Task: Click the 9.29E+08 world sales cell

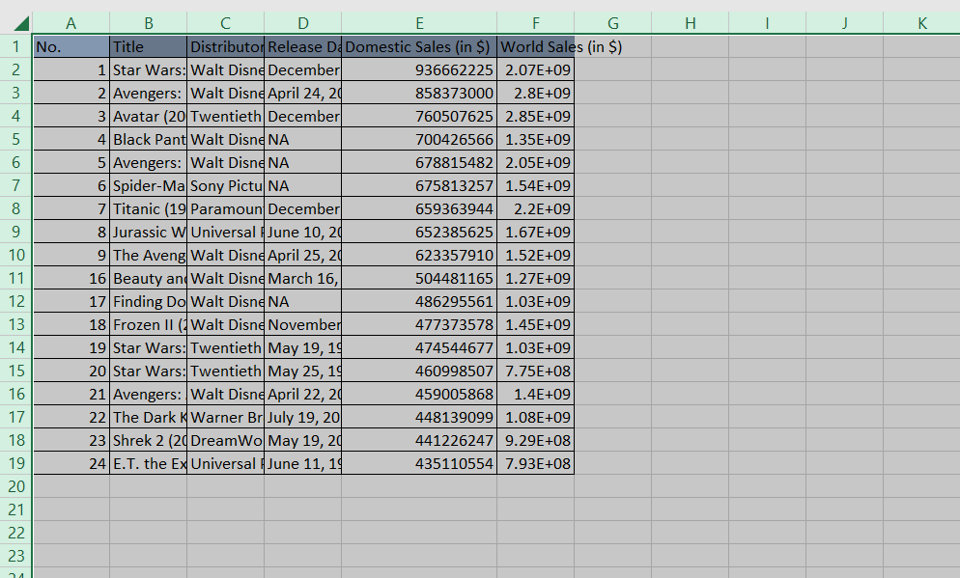Action: pyautogui.click(x=536, y=440)
